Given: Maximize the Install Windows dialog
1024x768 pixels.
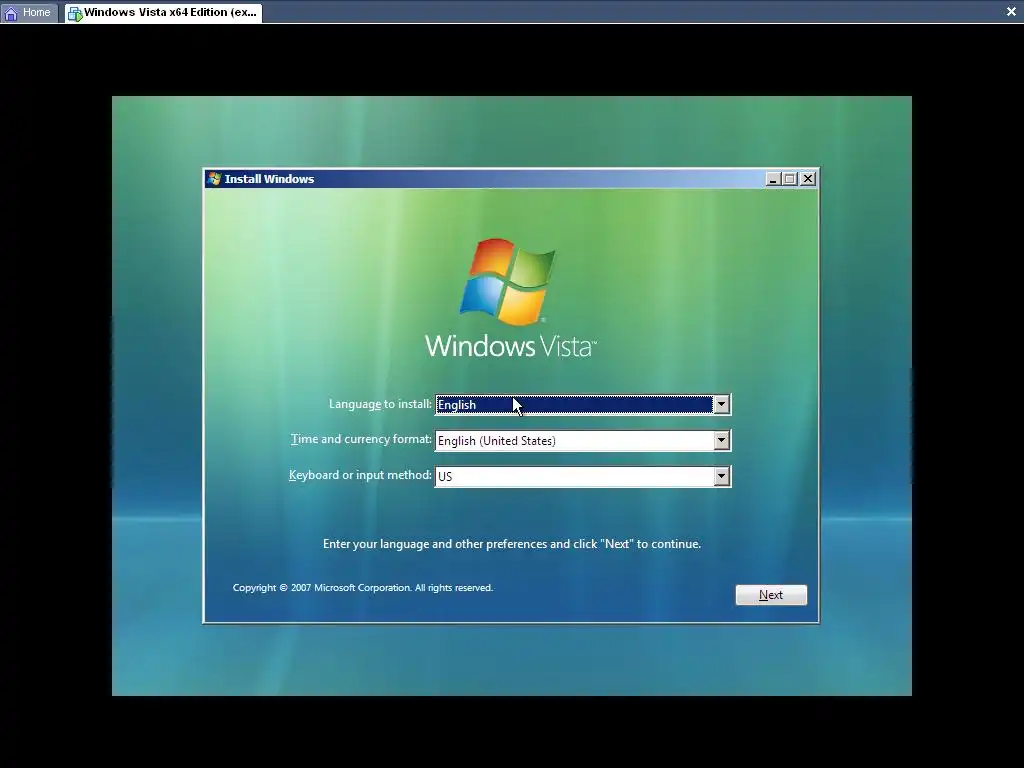Looking at the screenshot, I should [x=790, y=179].
